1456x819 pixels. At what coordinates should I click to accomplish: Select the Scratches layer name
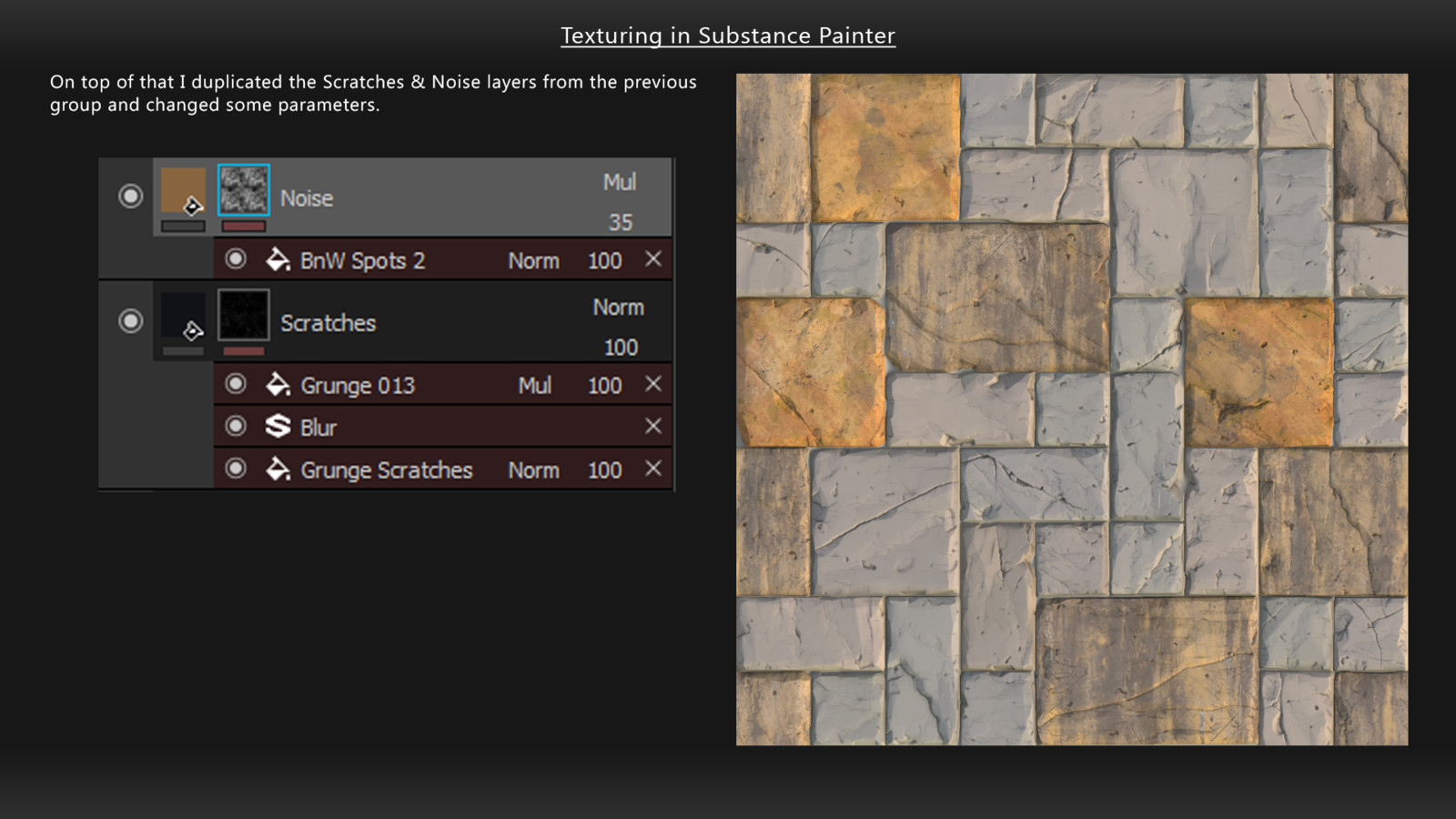(329, 323)
